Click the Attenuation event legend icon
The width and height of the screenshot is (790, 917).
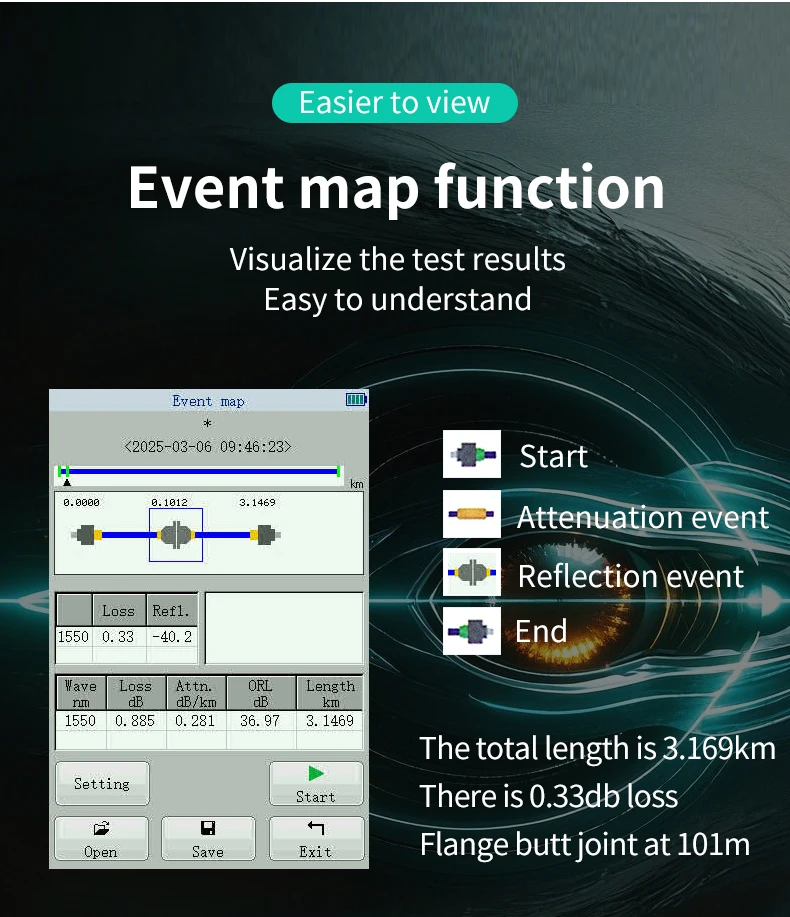[471, 515]
